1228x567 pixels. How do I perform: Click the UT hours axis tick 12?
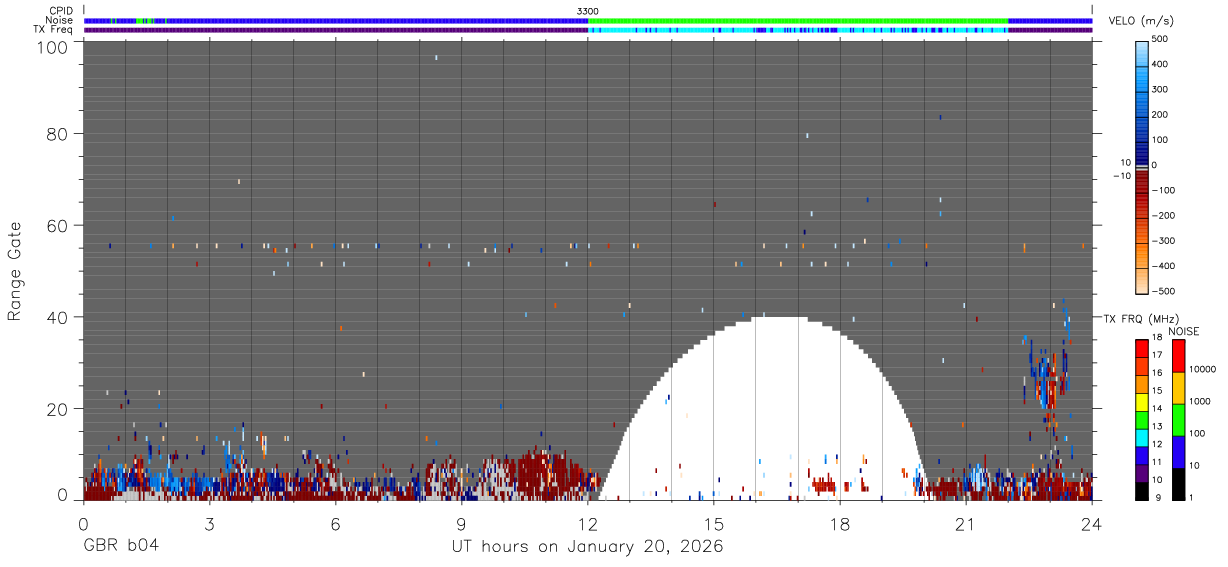[x=588, y=522]
